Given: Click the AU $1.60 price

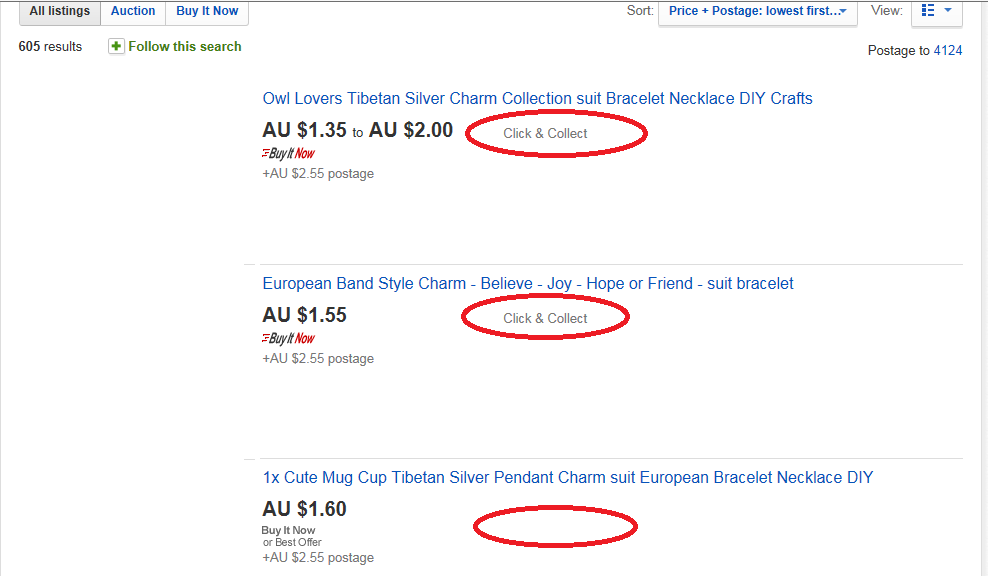Looking at the screenshot, I should point(304,509).
